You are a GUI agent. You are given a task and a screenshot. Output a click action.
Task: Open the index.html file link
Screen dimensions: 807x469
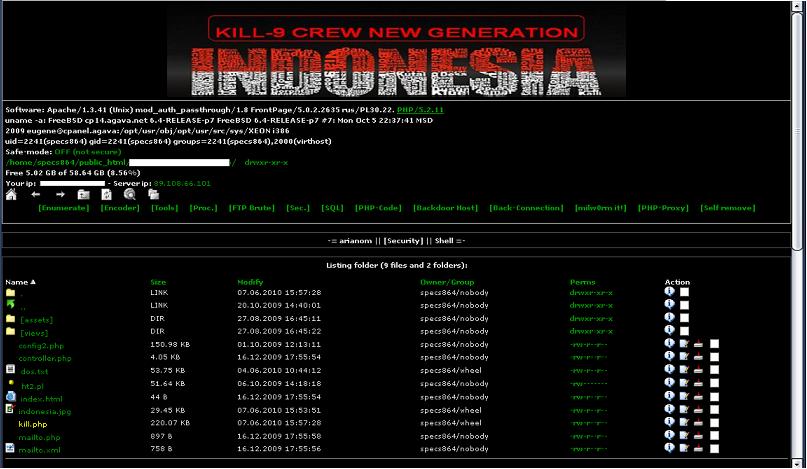coord(41,399)
